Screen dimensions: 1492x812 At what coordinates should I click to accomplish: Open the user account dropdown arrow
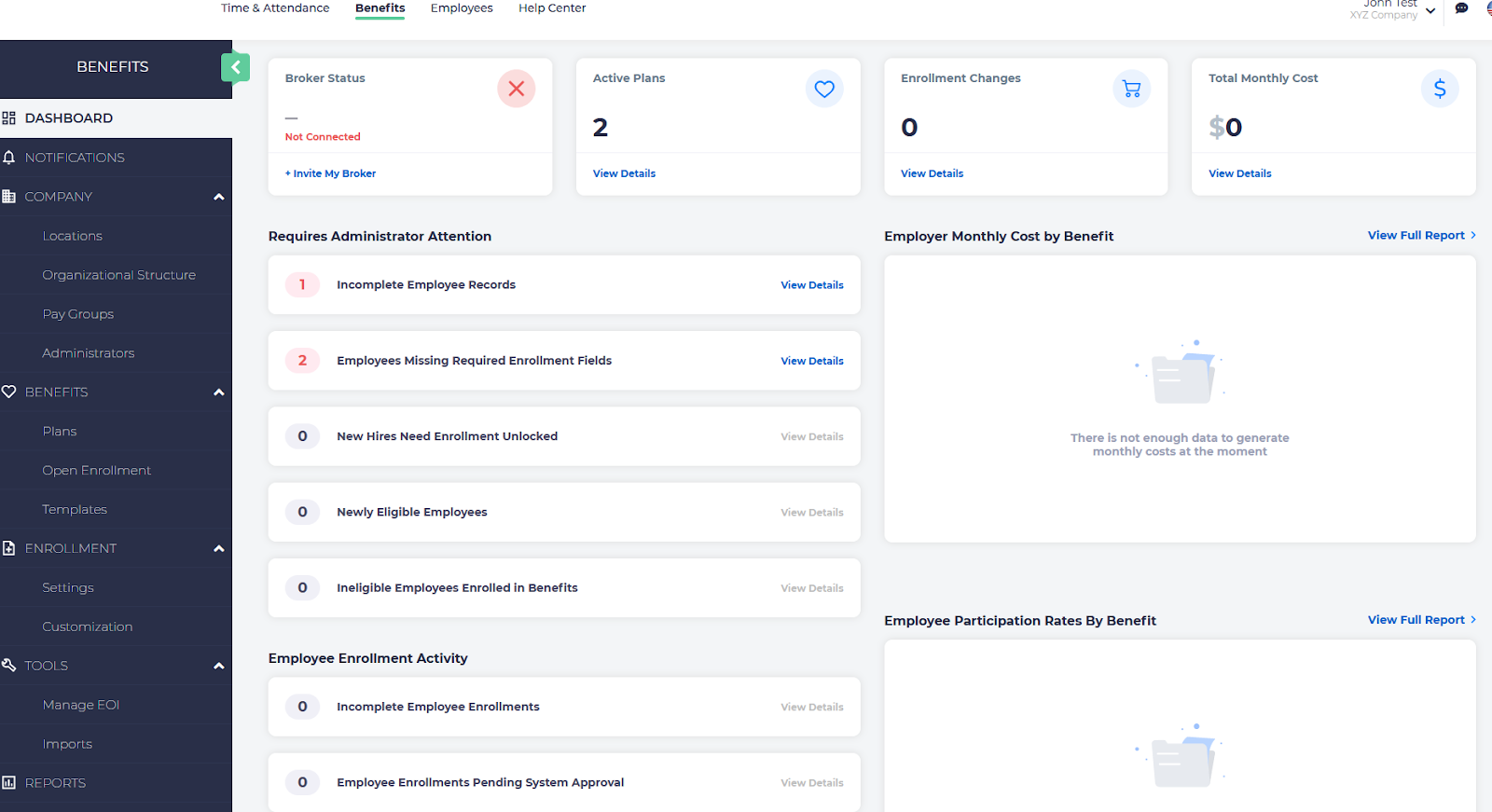point(1430,11)
